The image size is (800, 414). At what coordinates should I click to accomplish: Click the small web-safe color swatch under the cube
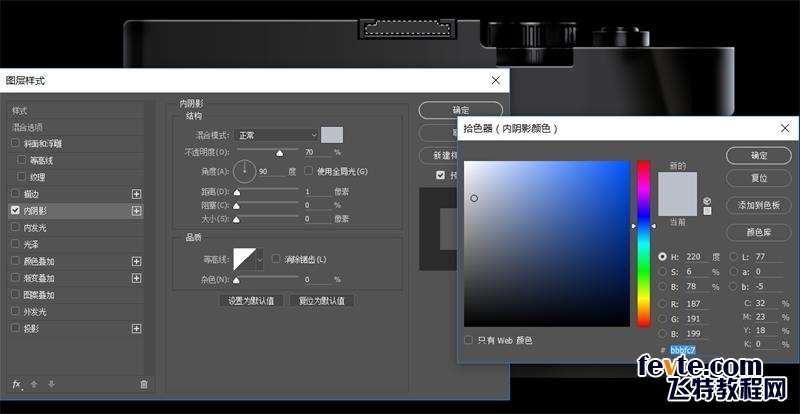[x=707, y=211]
